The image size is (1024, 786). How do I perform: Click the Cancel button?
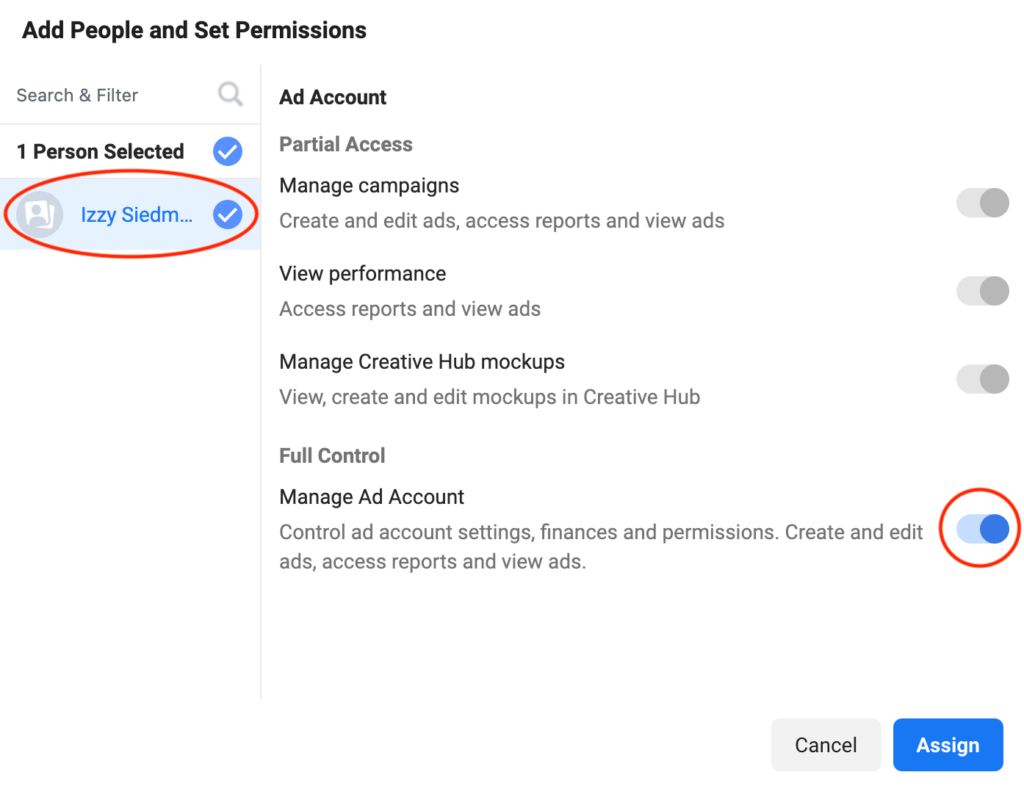click(x=826, y=745)
